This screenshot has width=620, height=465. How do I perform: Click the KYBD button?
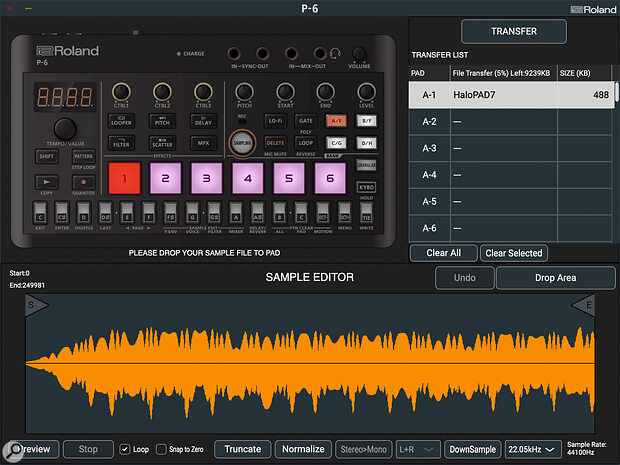pos(367,187)
